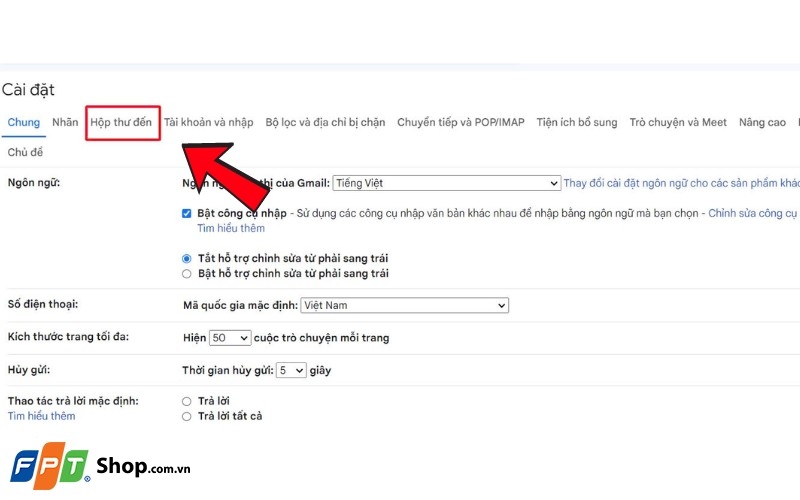
Task: Open the Hộp thư đến tab
Action: click(121, 122)
